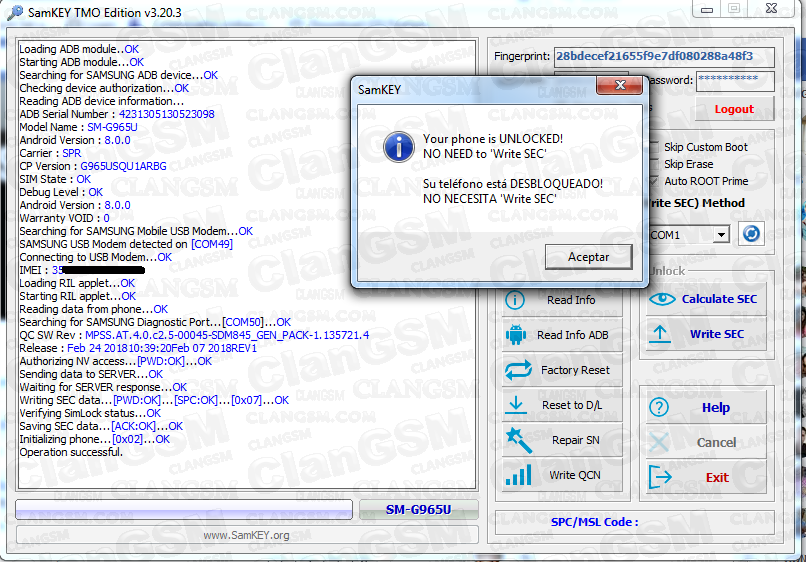Click the masked Password field
The width and height of the screenshot is (806, 562).
735,81
